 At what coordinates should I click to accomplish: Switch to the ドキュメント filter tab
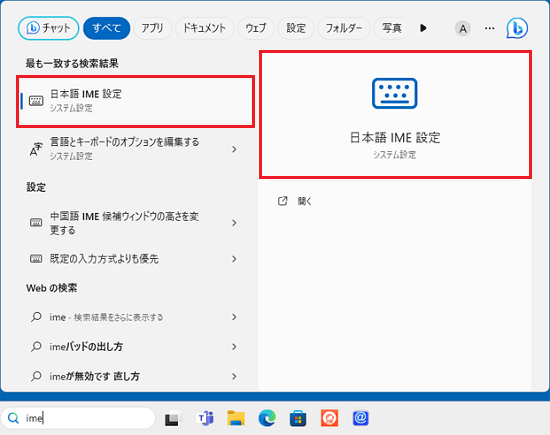(204, 28)
